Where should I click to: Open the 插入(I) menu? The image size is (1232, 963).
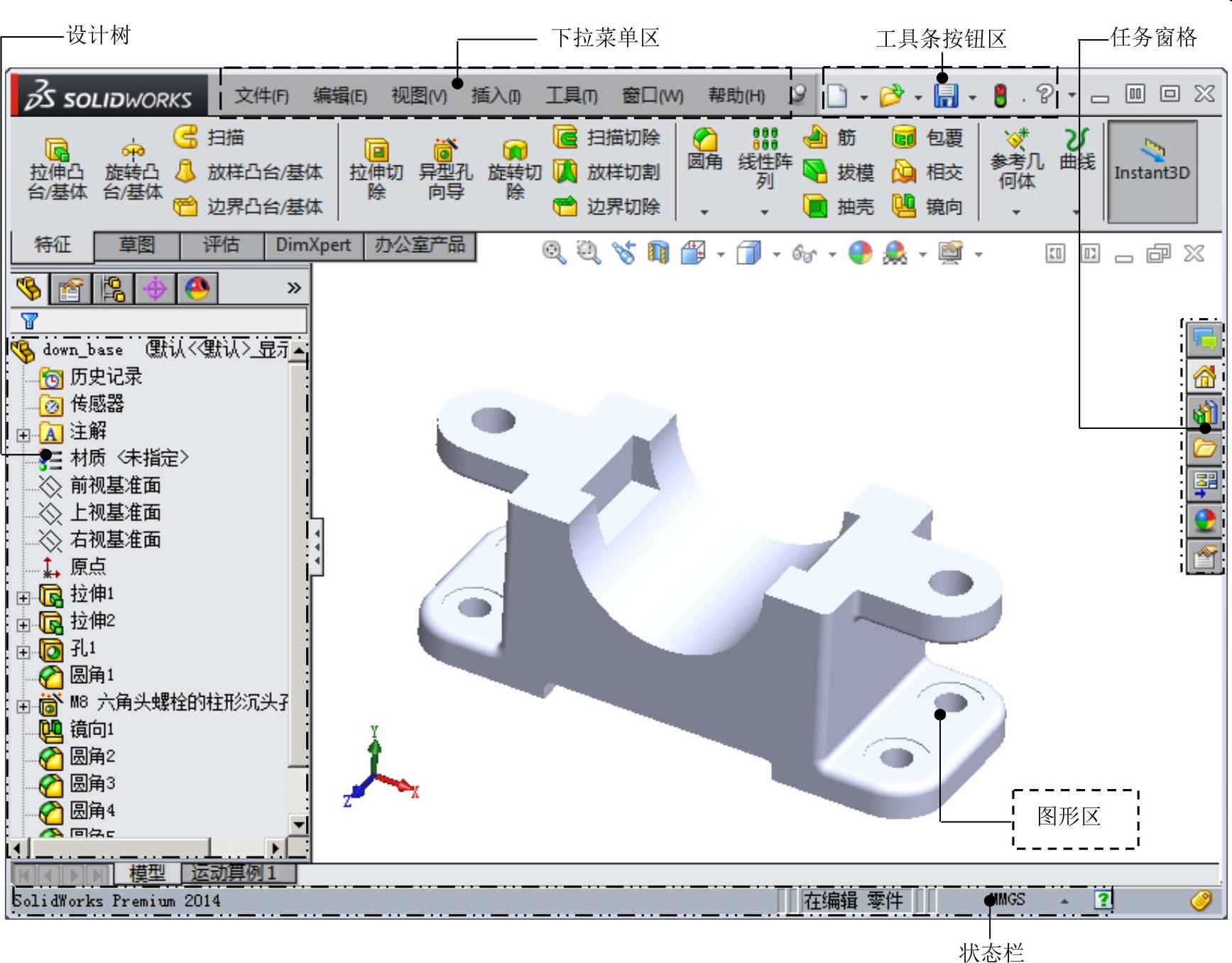click(496, 95)
